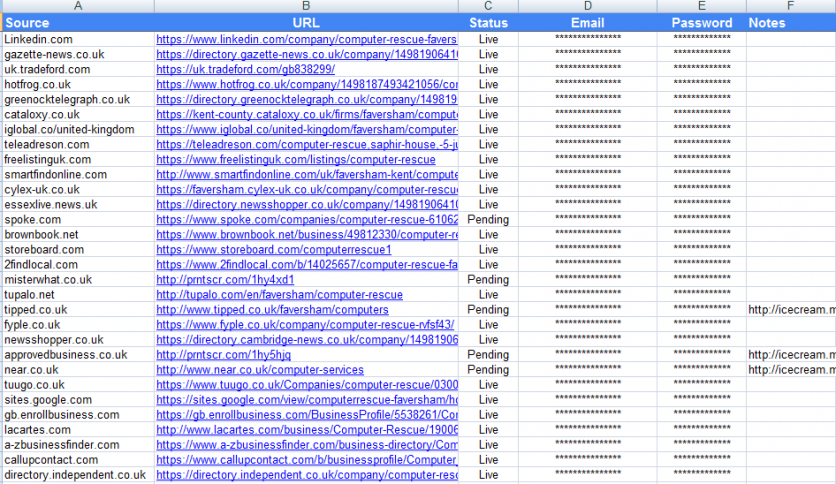Select Live status in tupalo.net row
Screen dimensions: 836x484
pos(488,294)
